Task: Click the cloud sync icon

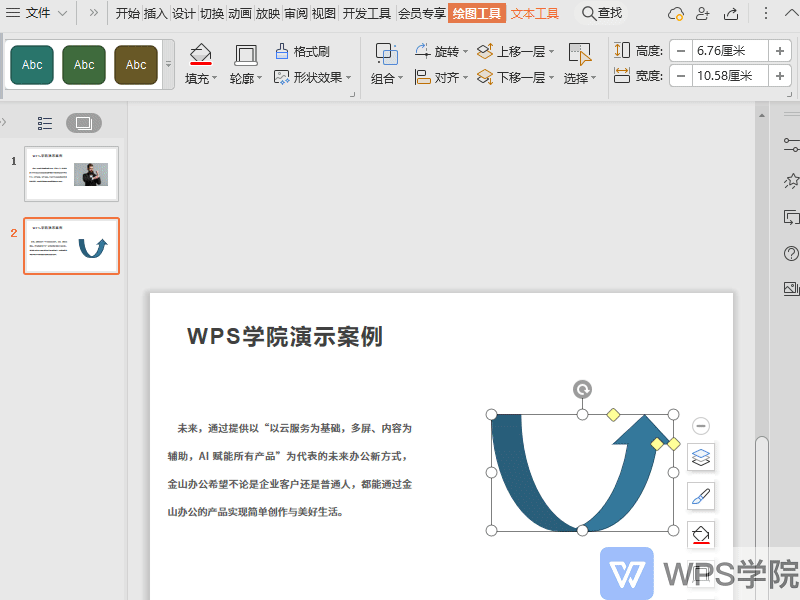Action: (676, 13)
